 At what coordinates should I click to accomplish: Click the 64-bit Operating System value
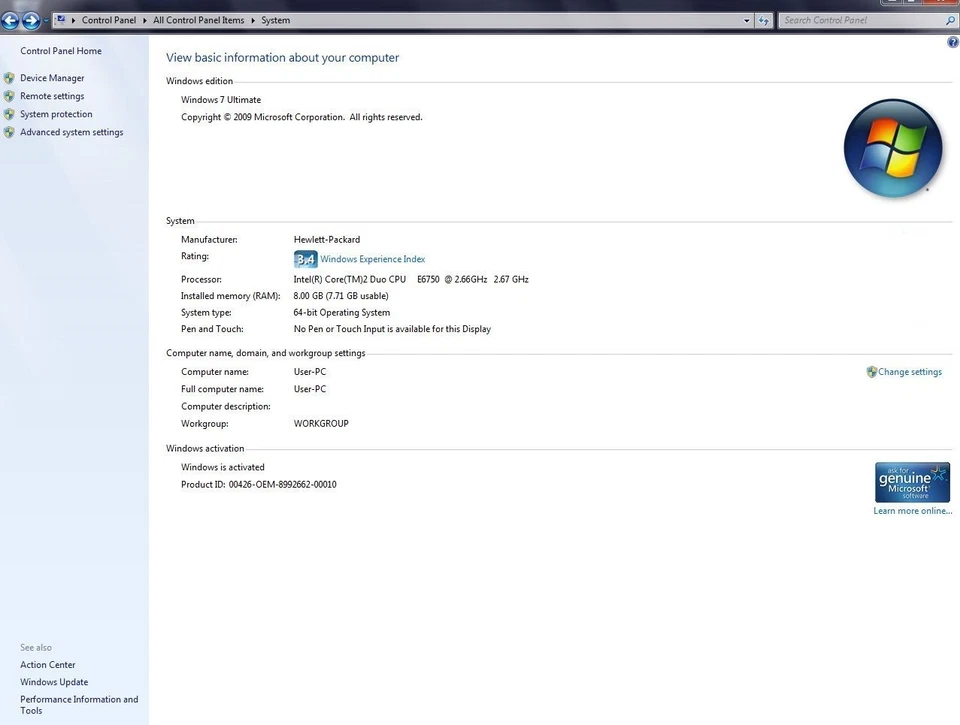[x=342, y=312]
